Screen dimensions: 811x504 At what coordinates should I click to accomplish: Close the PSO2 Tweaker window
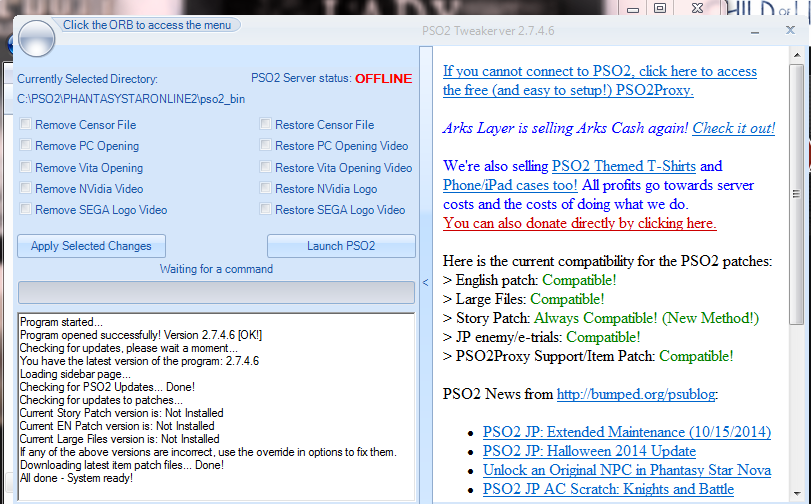(x=790, y=30)
